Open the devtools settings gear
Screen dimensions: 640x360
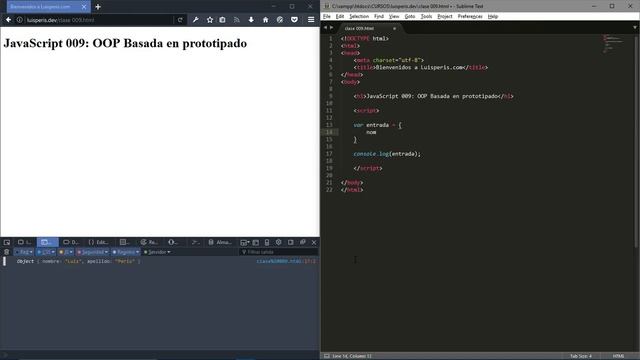[x=278, y=242]
